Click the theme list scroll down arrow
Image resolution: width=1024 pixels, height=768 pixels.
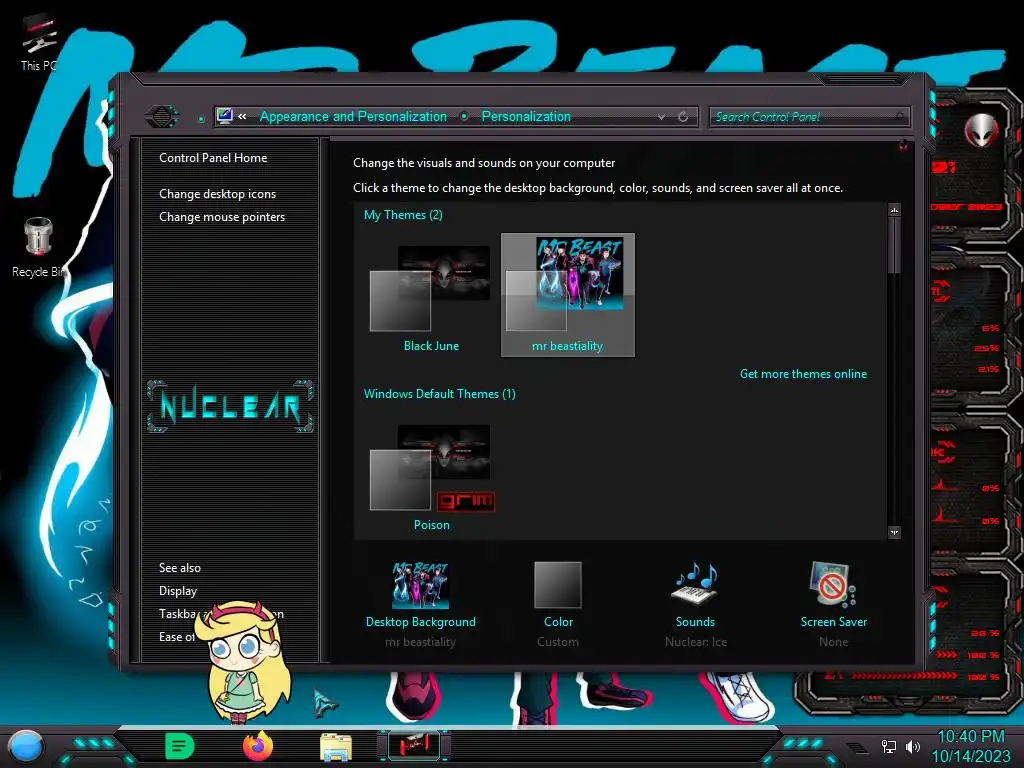click(x=894, y=532)
